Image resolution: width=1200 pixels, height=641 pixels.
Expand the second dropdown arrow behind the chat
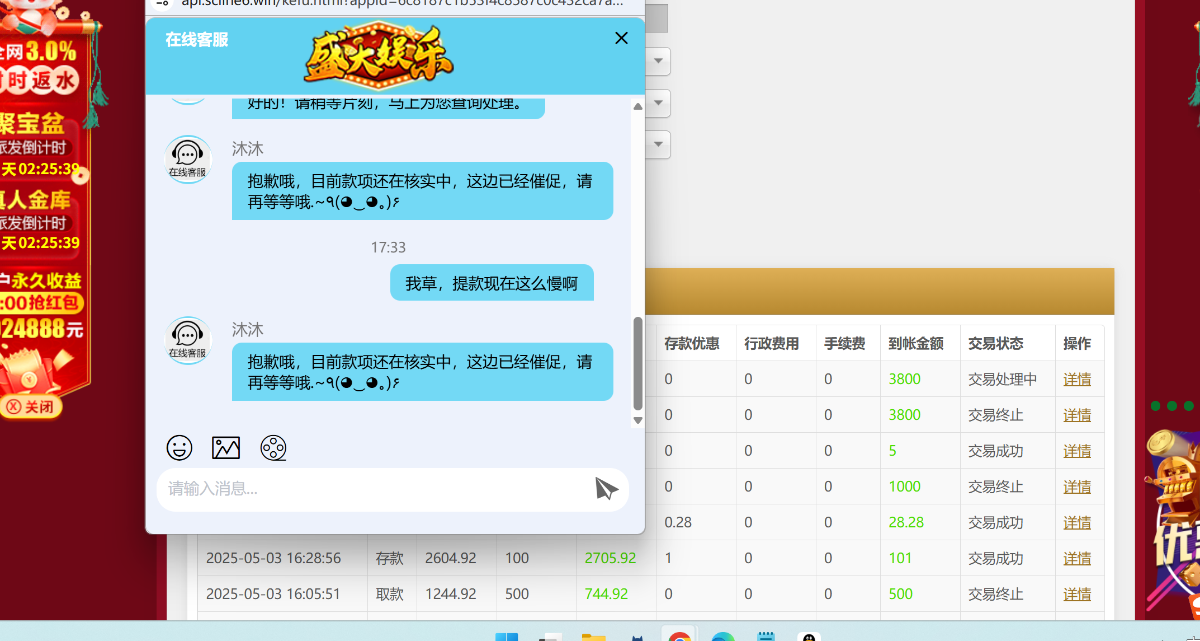coord(658,103)
